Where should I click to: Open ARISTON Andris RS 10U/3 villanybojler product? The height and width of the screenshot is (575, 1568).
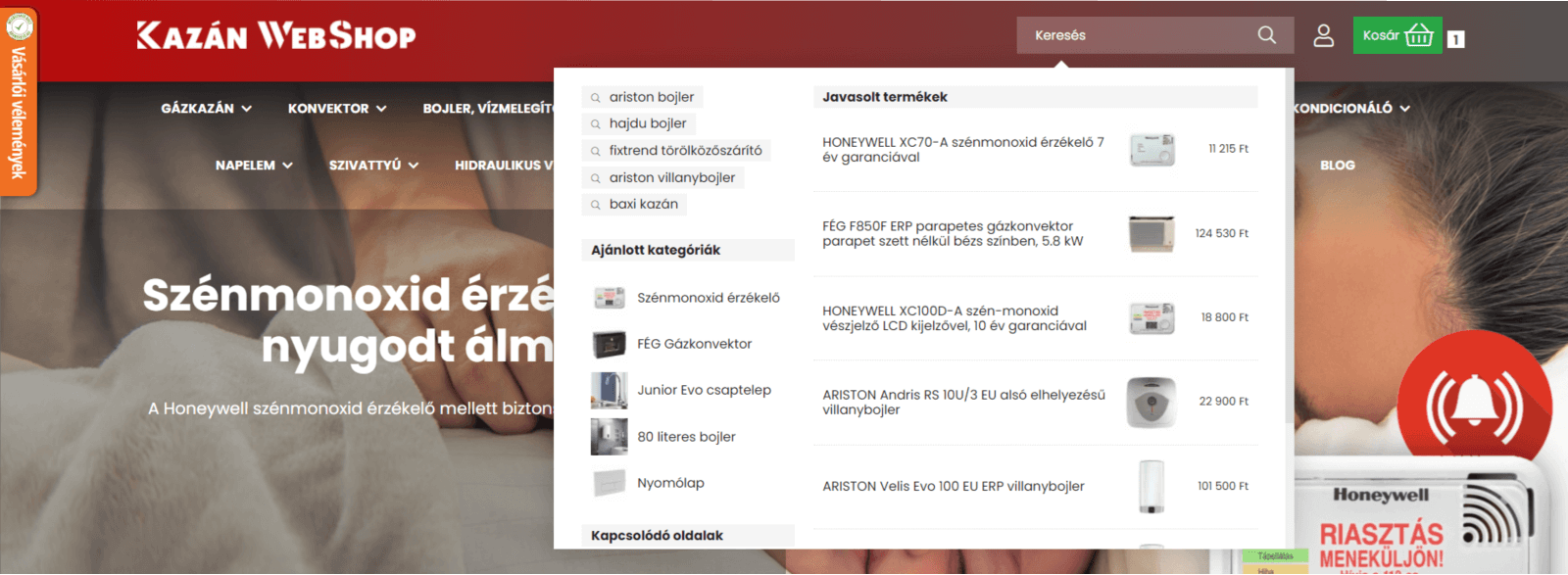tap(963, 403)
